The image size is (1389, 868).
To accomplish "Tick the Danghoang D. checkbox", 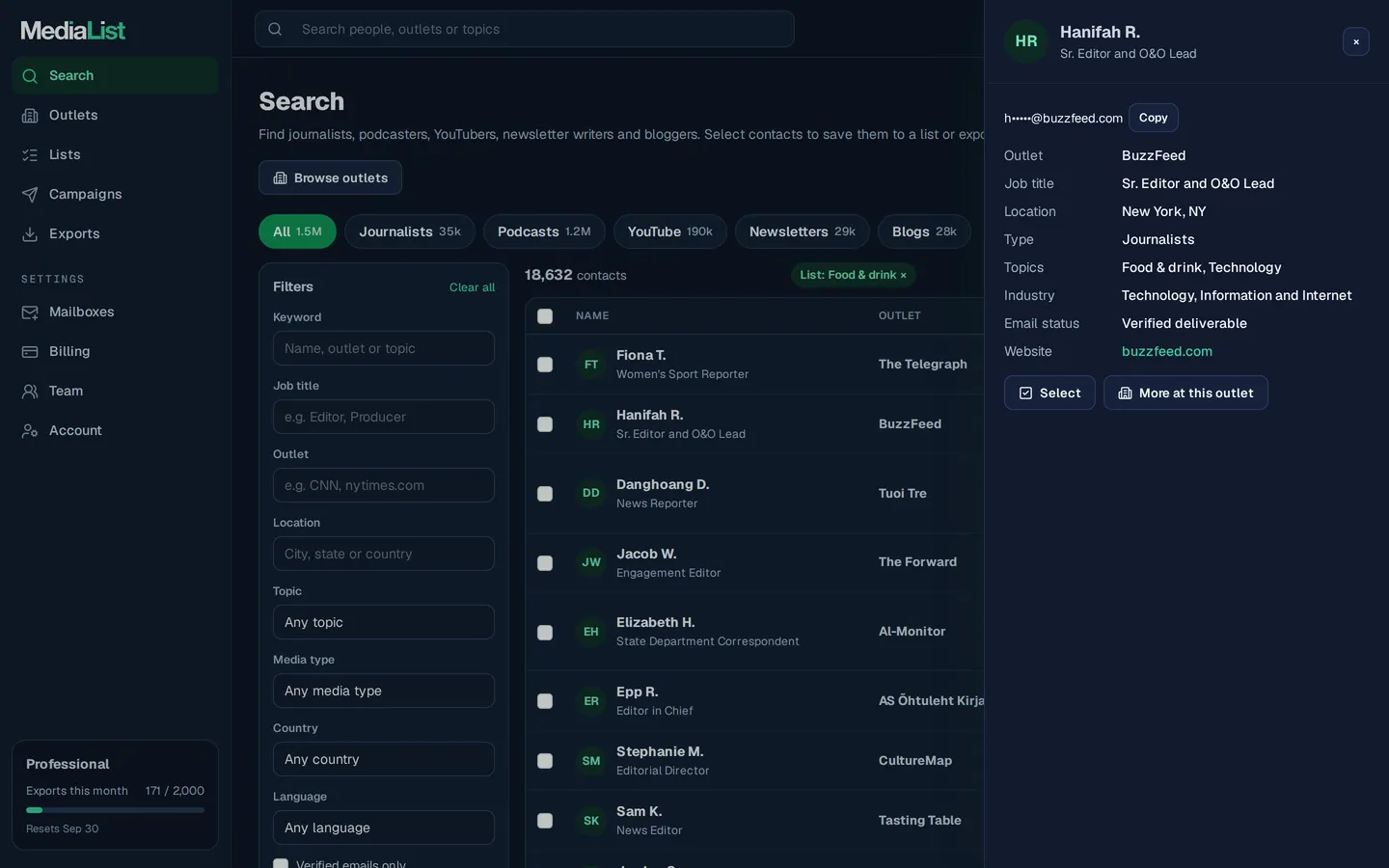I will click(545, 494).
